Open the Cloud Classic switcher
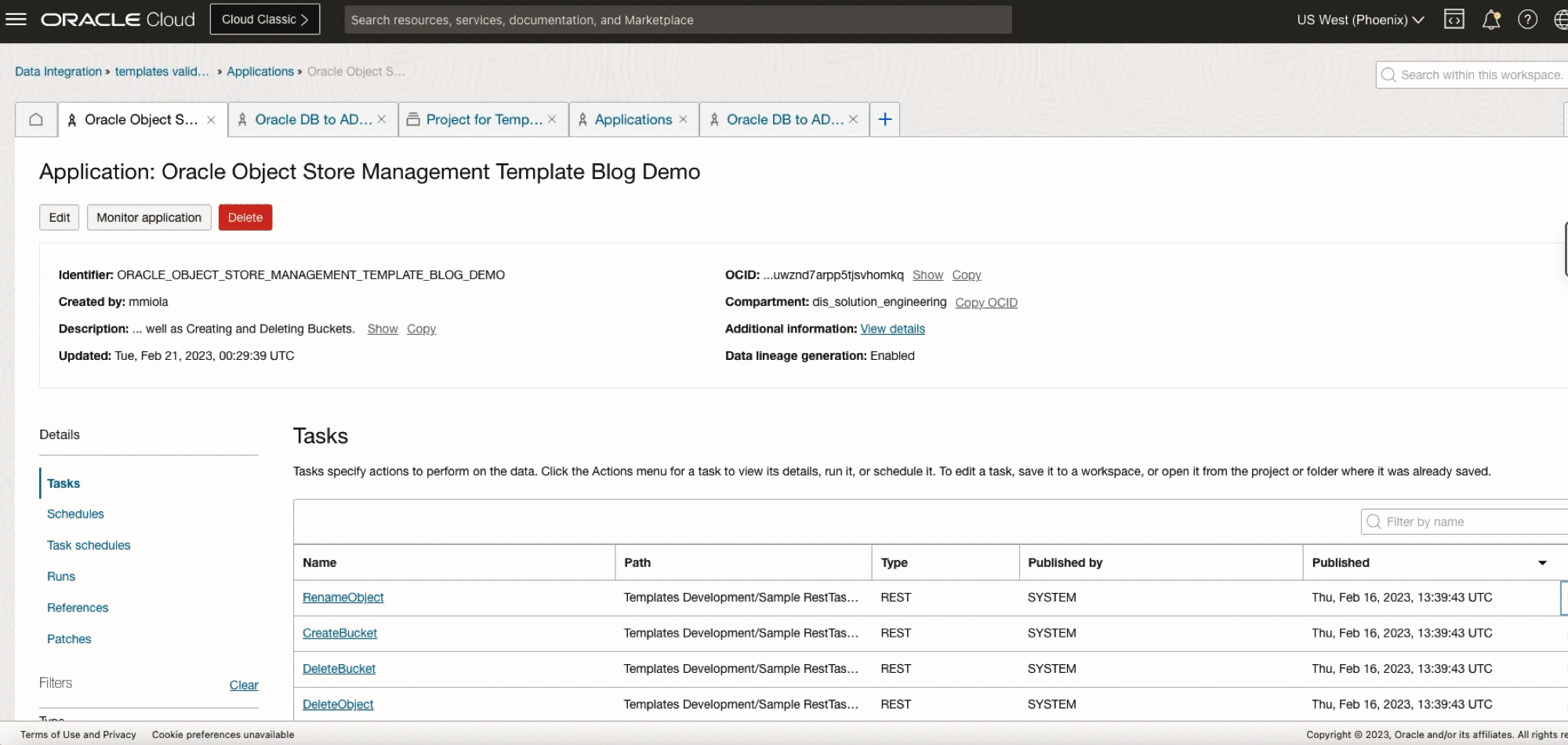Viewport: 1568px width, 745px height. 264,20
